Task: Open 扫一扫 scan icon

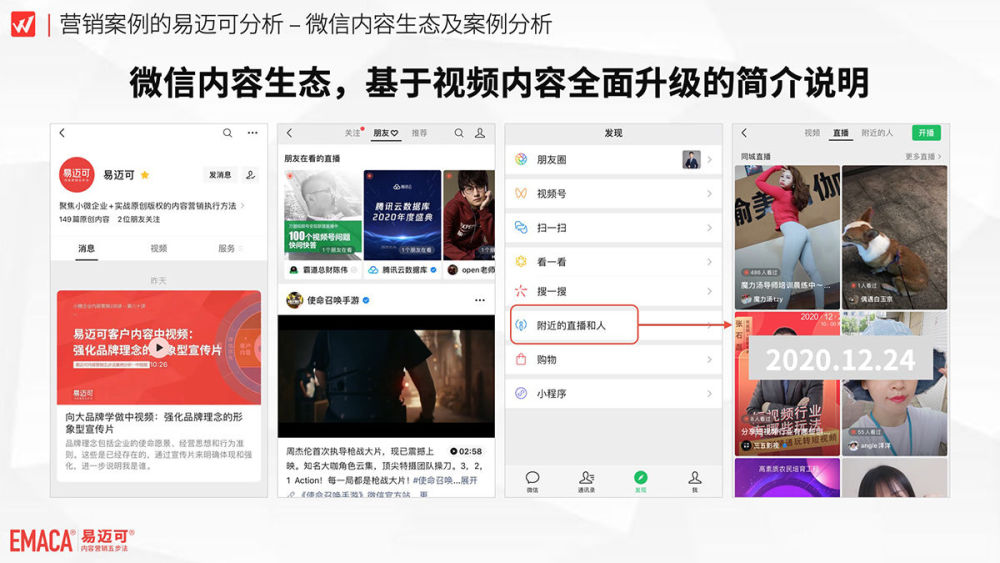Action: 521,227
